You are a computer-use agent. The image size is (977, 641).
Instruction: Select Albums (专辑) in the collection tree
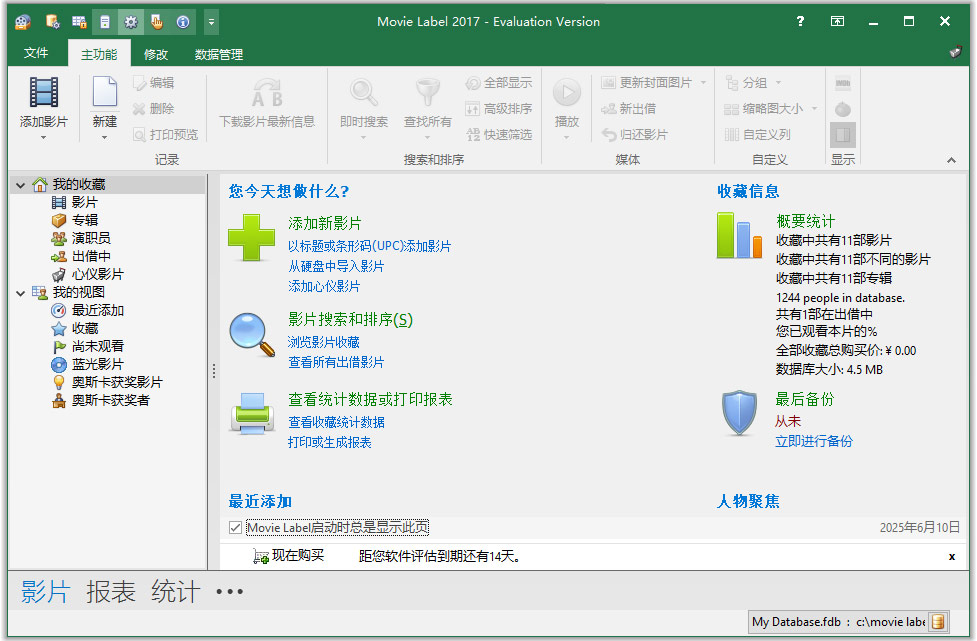[84, 221]
